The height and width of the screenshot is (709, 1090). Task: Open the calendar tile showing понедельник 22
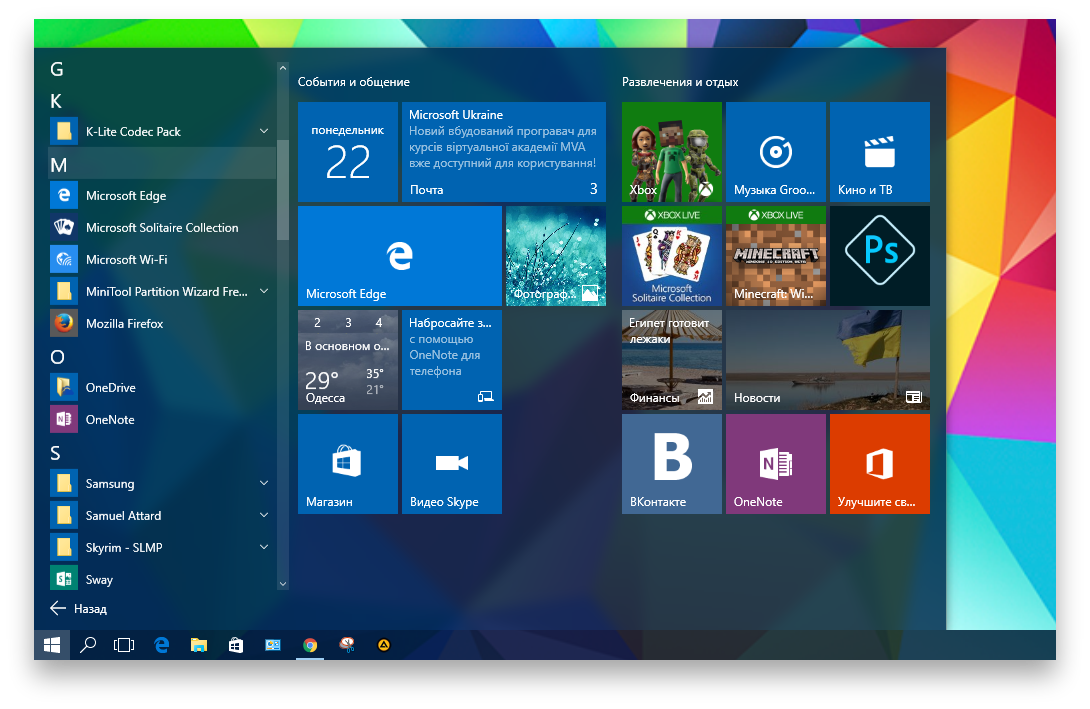348,152
